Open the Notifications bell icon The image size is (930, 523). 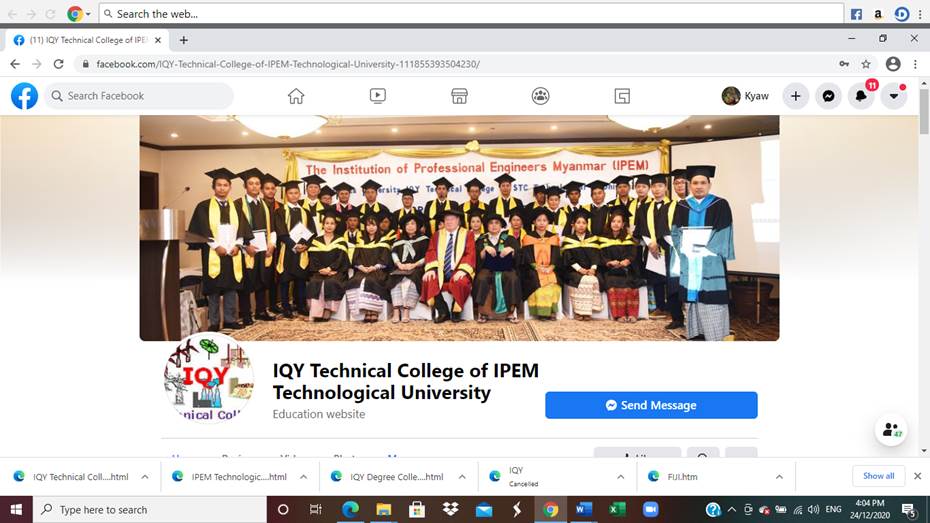[861, 96]
